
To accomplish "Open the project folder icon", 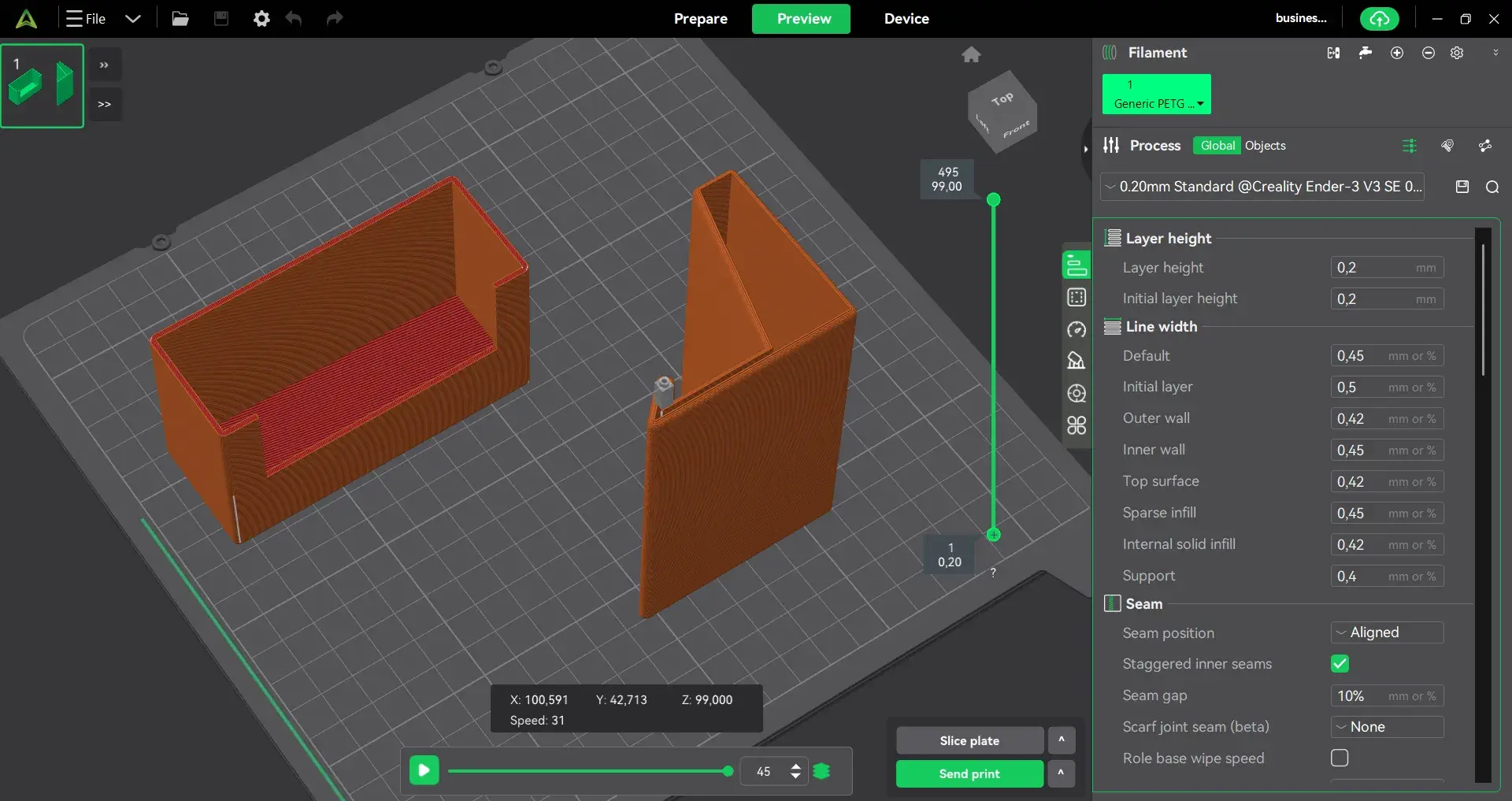I will [x=180, y=19].
